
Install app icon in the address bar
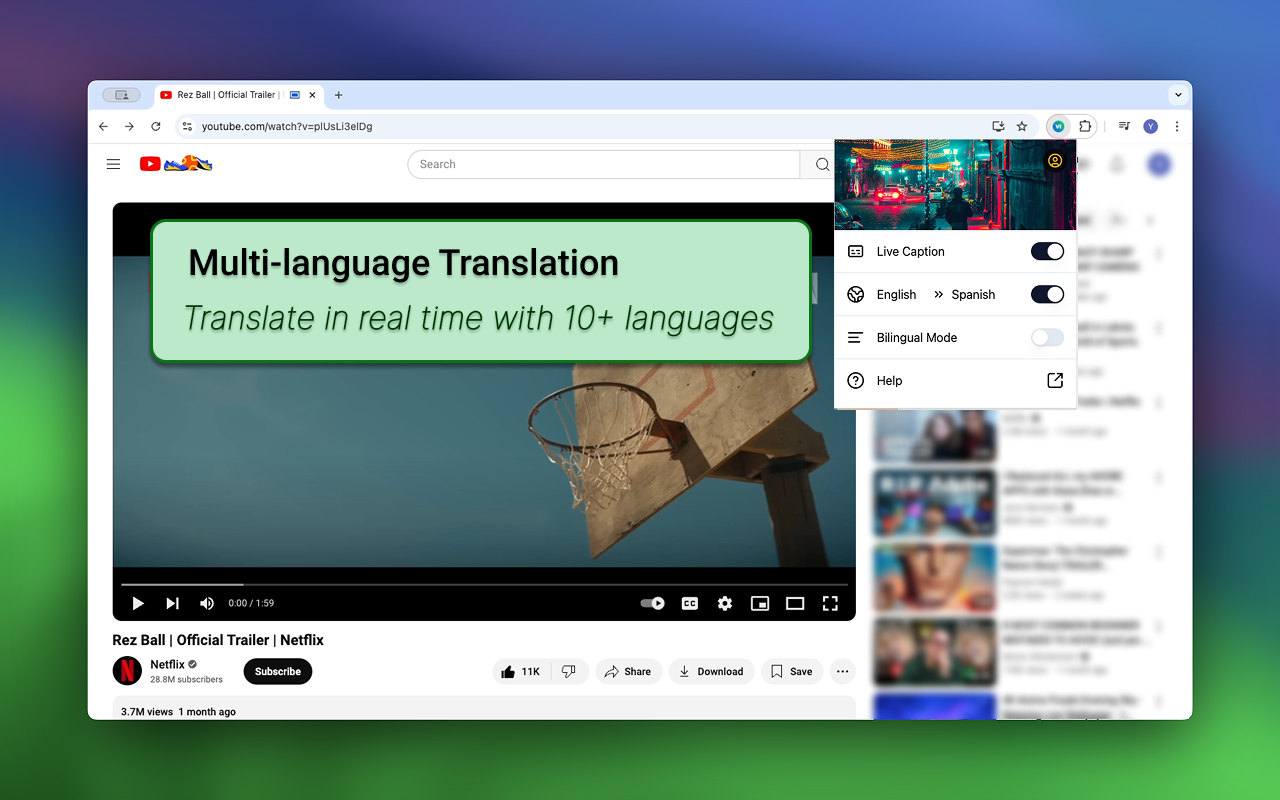pos(997,126)
